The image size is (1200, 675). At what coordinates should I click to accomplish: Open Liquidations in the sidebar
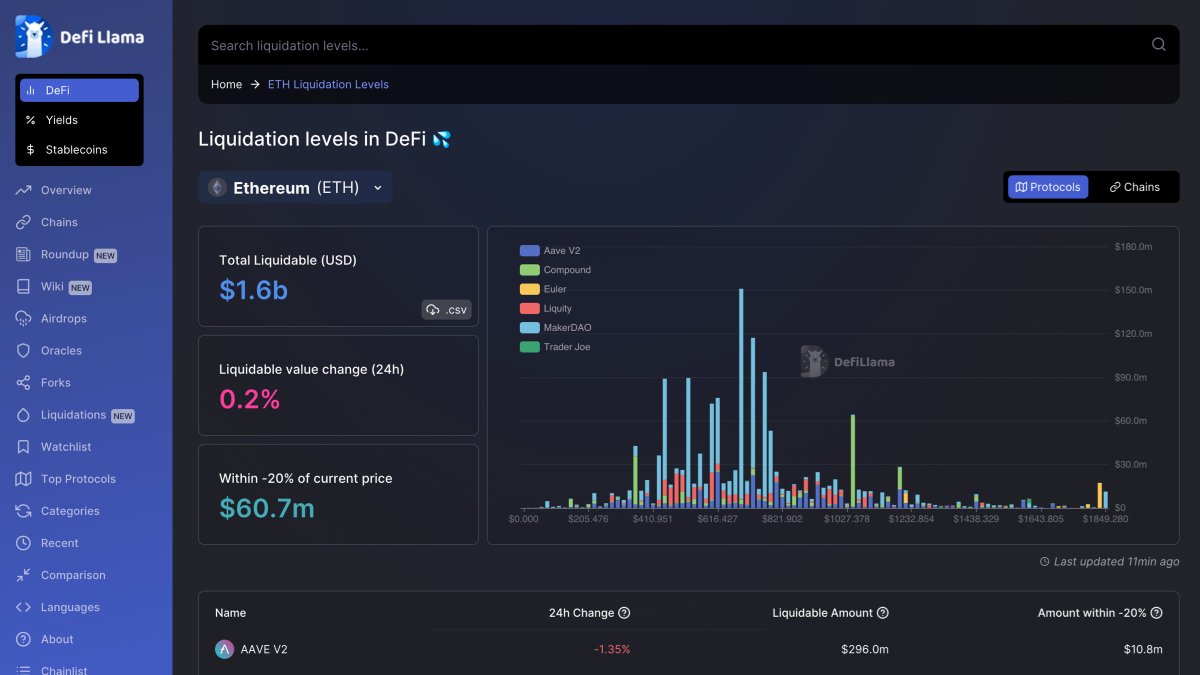point(74,414)
